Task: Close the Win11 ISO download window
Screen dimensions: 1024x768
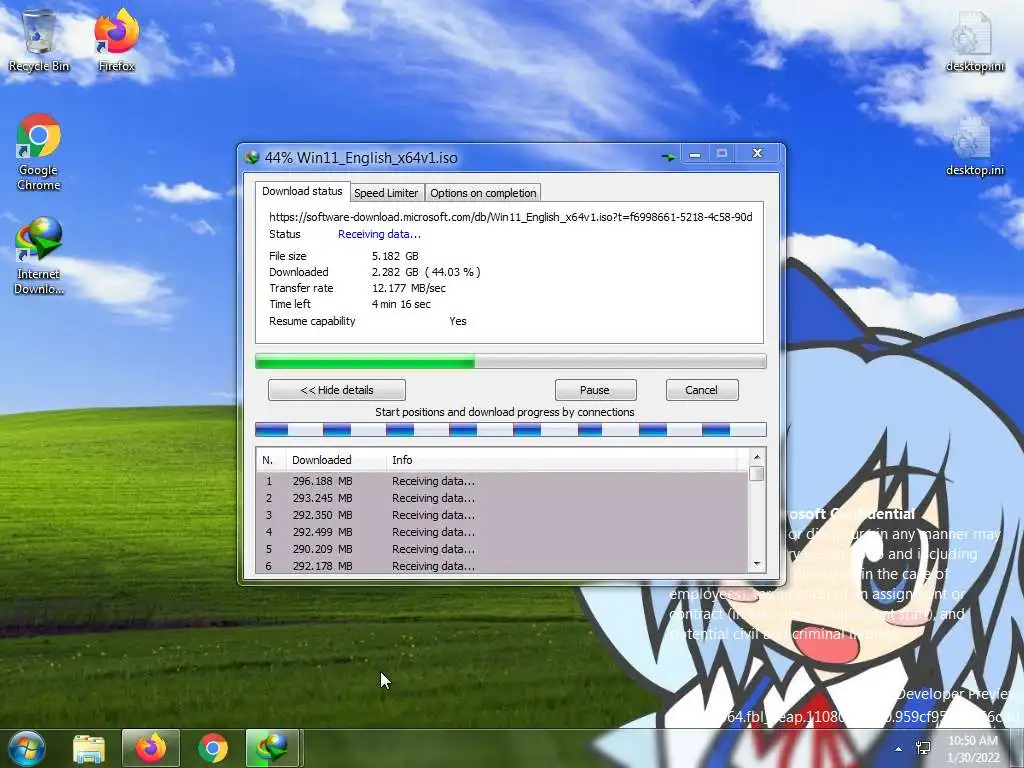Action: [x=758, y=153]
